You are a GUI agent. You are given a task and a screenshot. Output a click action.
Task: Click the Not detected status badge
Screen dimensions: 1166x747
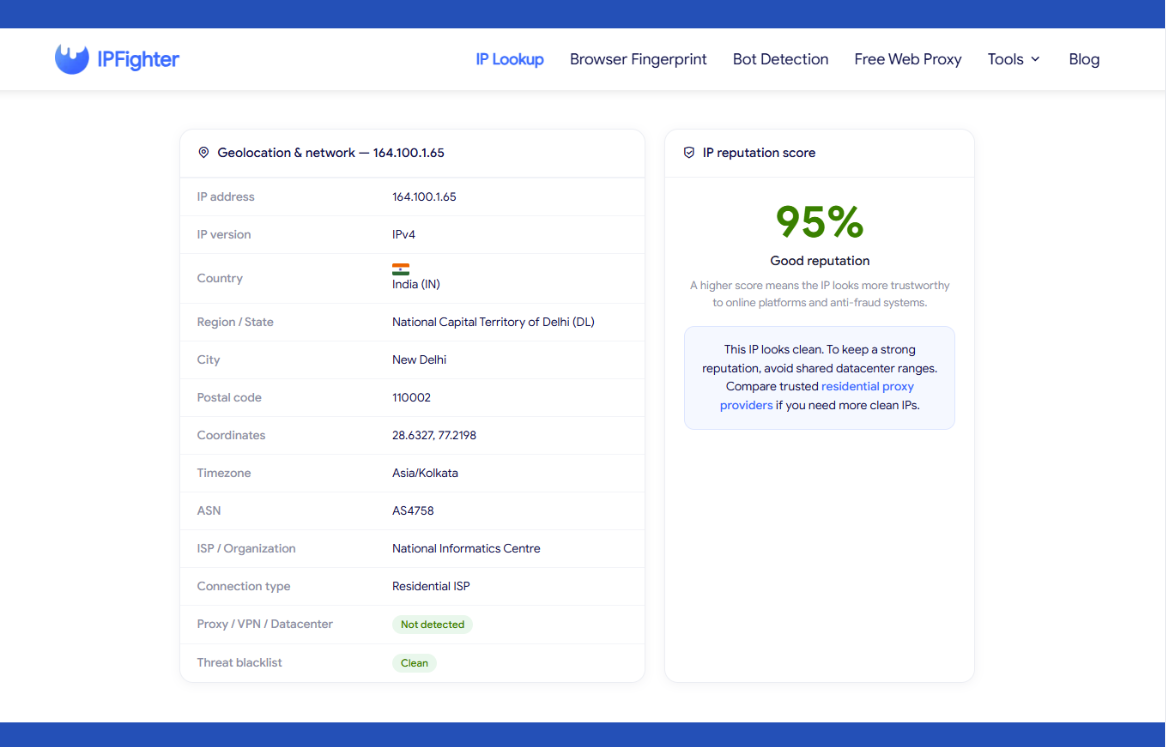432,624
